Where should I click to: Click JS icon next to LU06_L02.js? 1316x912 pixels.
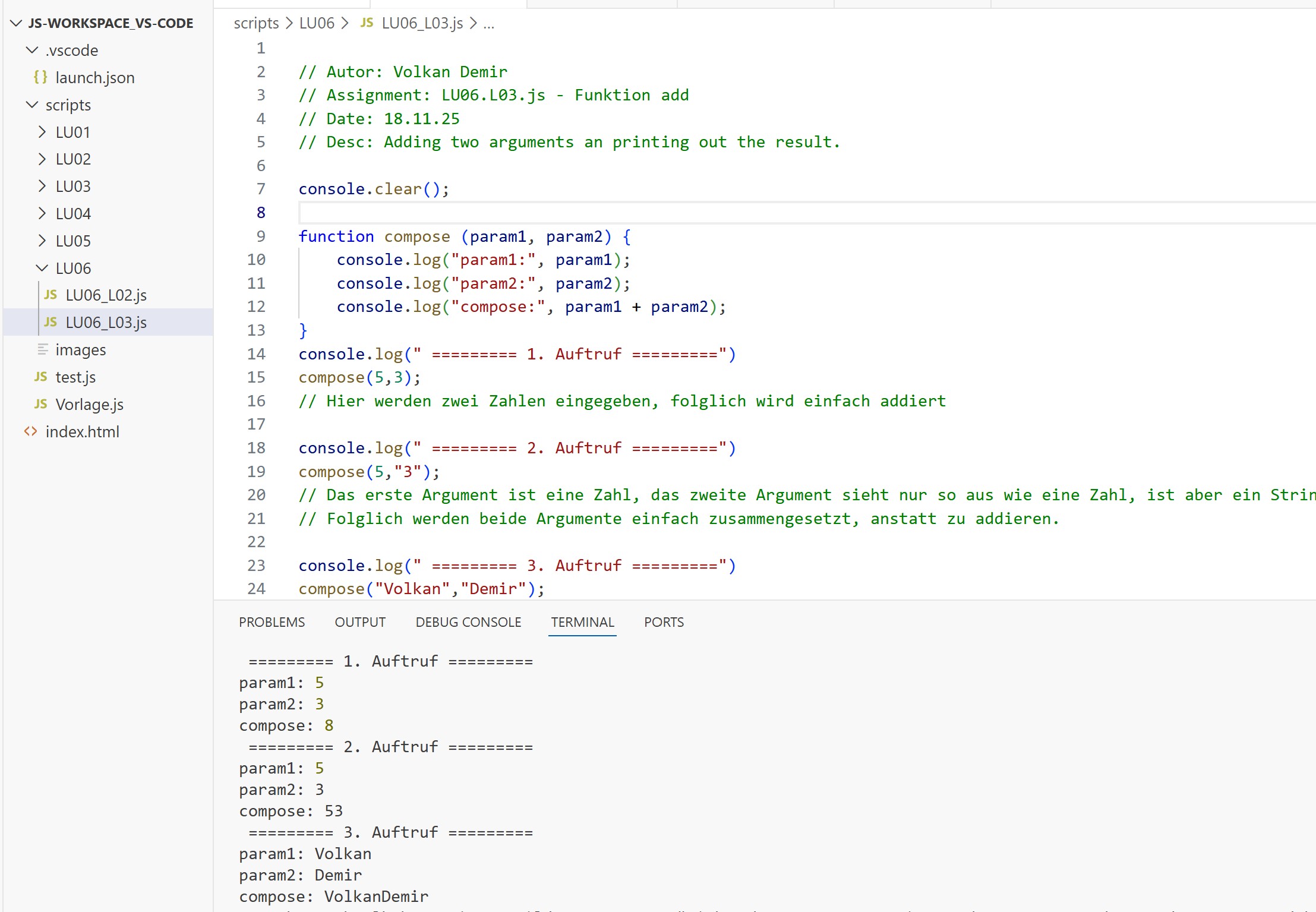point(51,295)
